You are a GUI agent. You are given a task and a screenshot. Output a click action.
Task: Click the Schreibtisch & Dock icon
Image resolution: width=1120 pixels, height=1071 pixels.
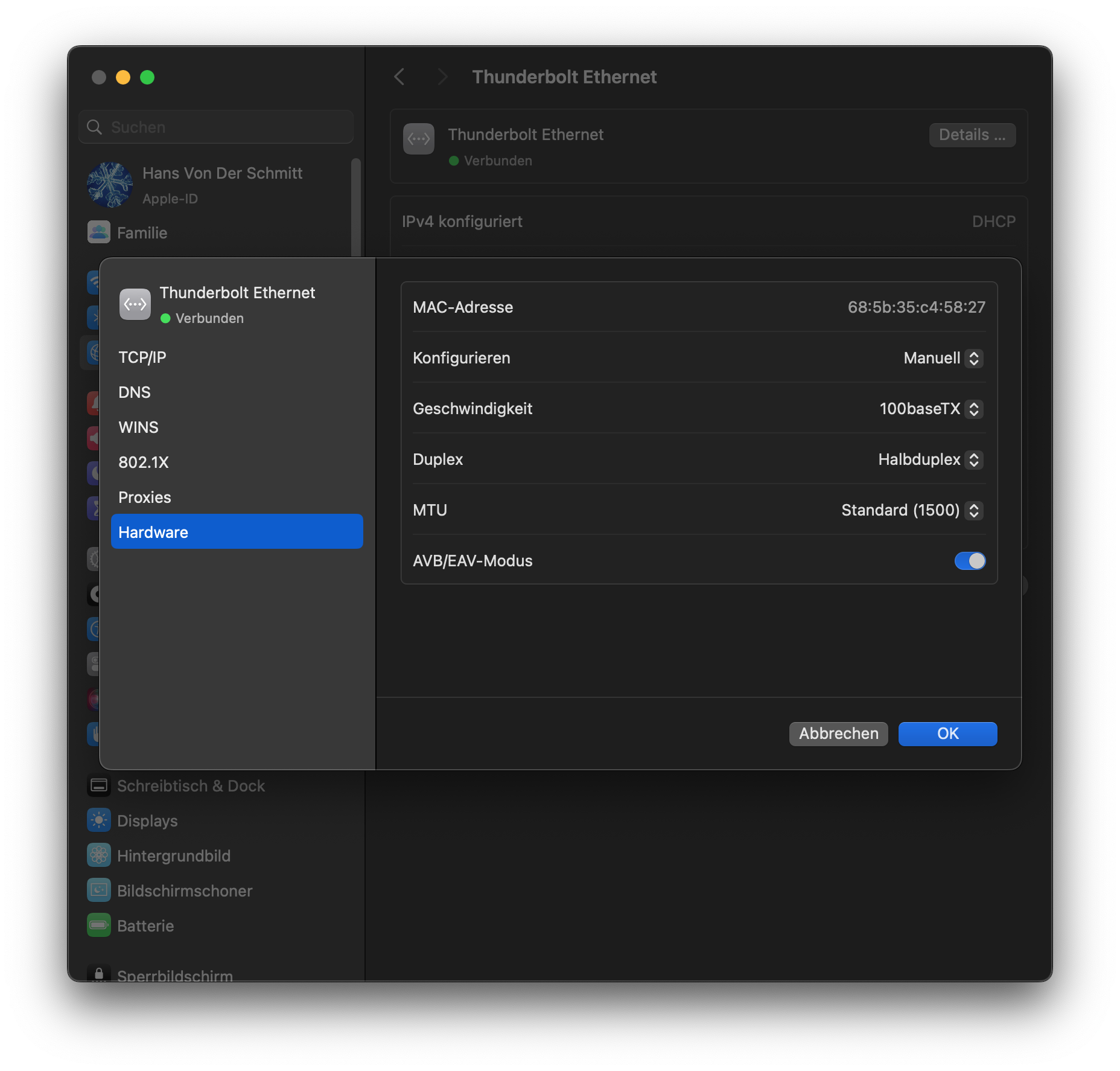coord(99,785)
